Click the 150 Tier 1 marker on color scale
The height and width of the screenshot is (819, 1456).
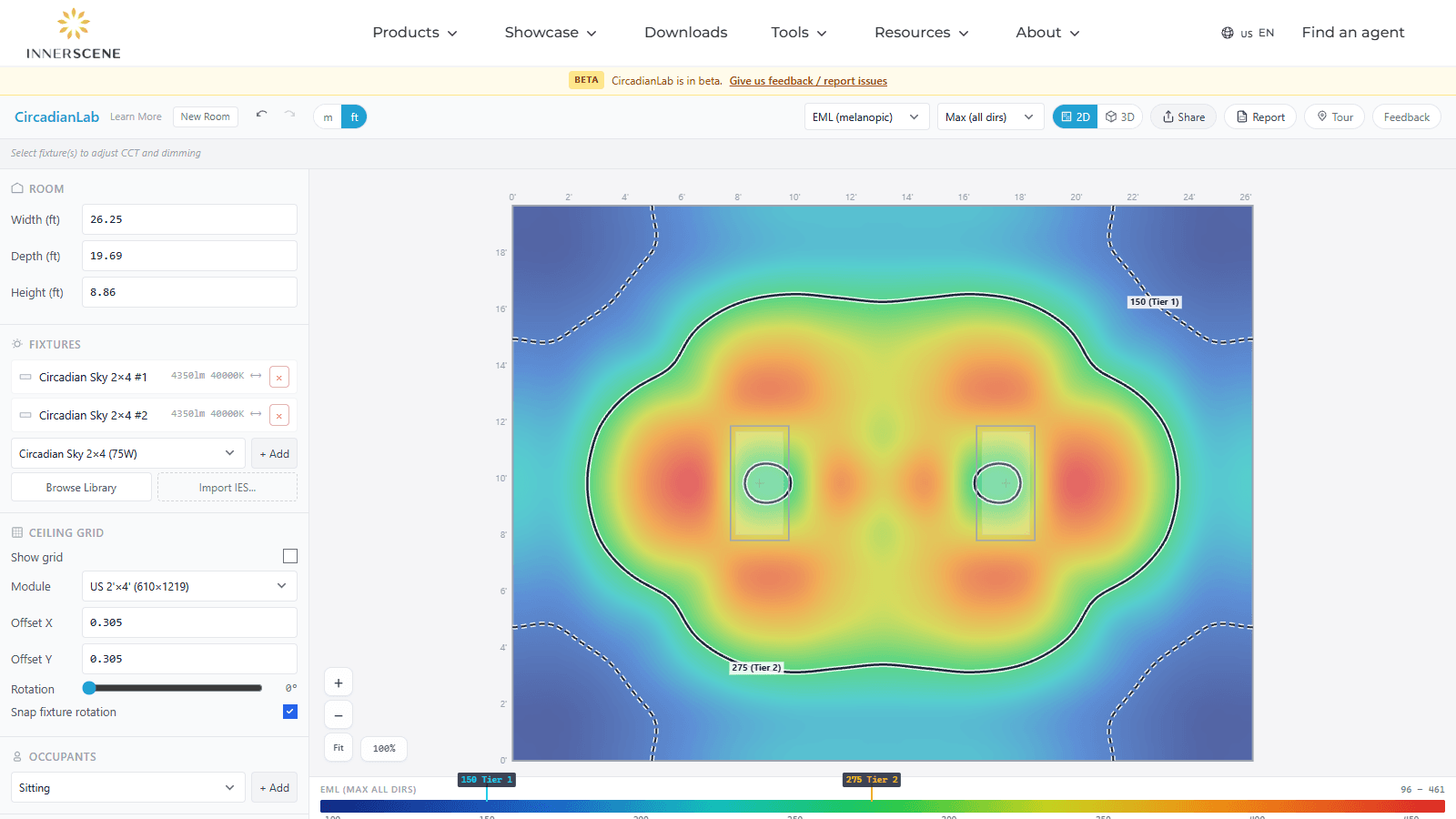(487, 780)
